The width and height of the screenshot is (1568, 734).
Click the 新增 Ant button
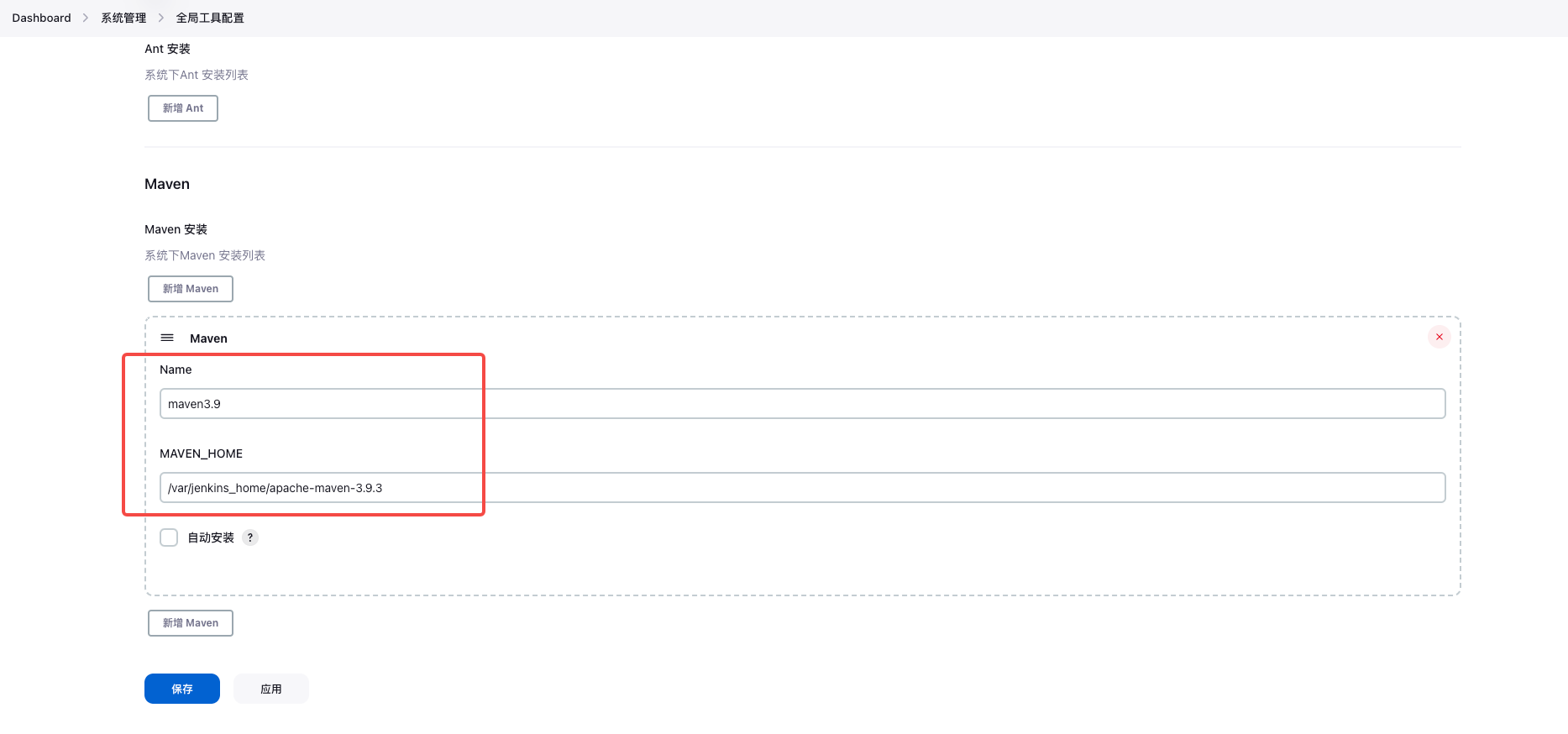[183, 108]
